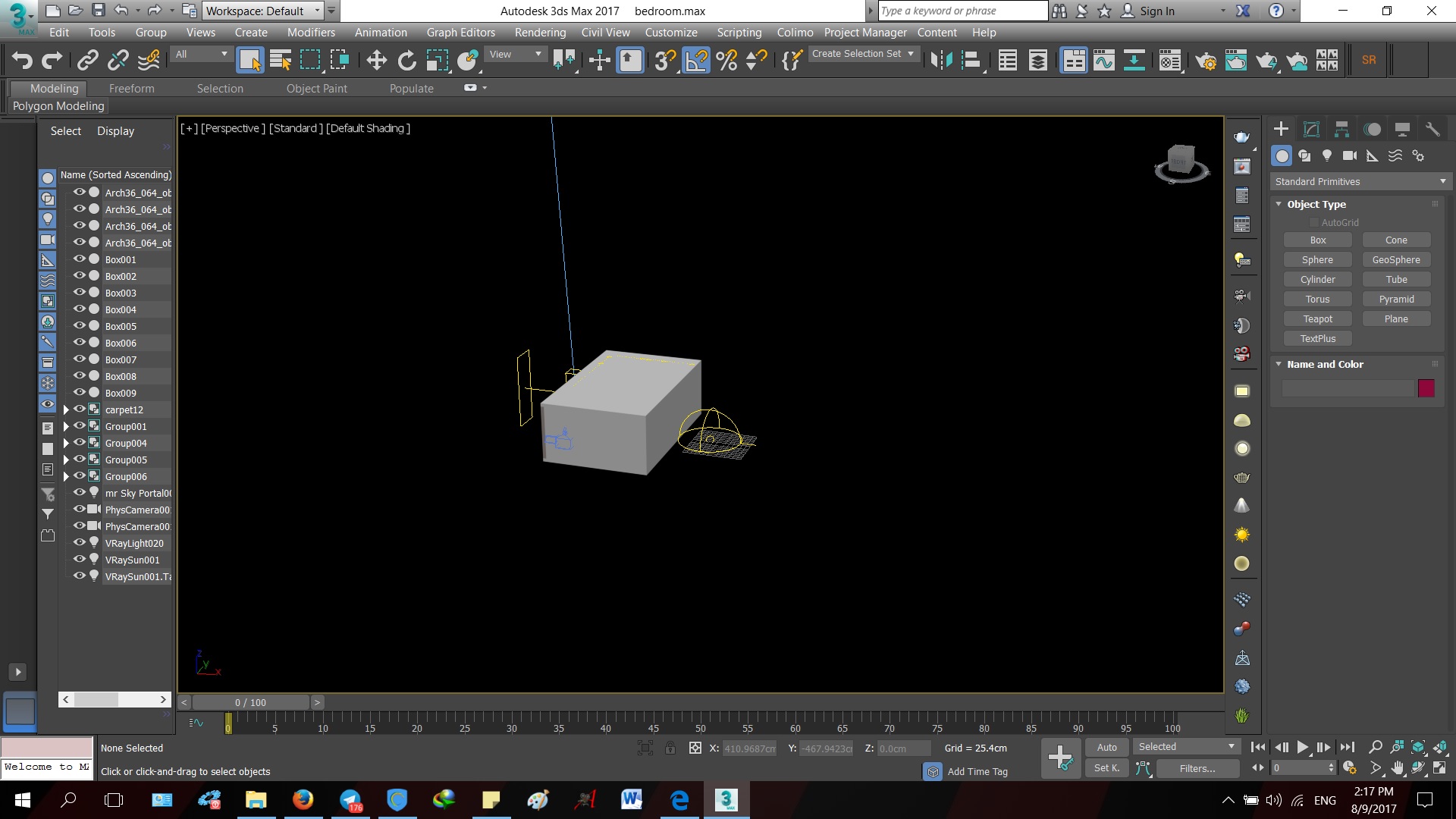Viewport: 1456px width, 819px height.
Task: Click the Hierarchy panel tab
Action: pos(1341,128)
